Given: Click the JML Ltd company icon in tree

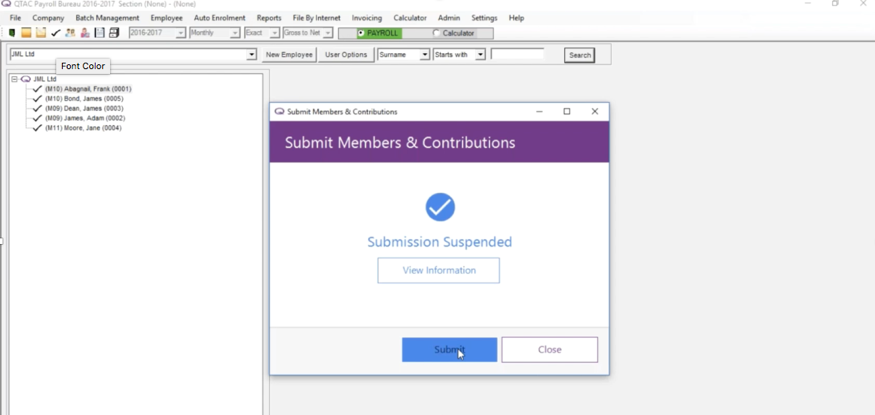Looking at the screenshot, I should pyautogui.click(x=26, y=79).
